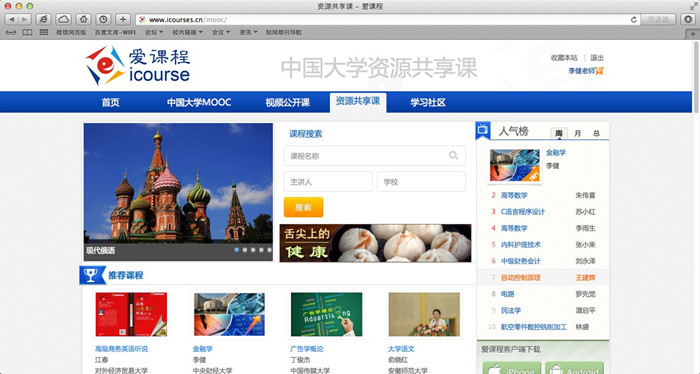700x374 pixels.
Task: Click the Safari back arrow button
Action: (12, 20)
